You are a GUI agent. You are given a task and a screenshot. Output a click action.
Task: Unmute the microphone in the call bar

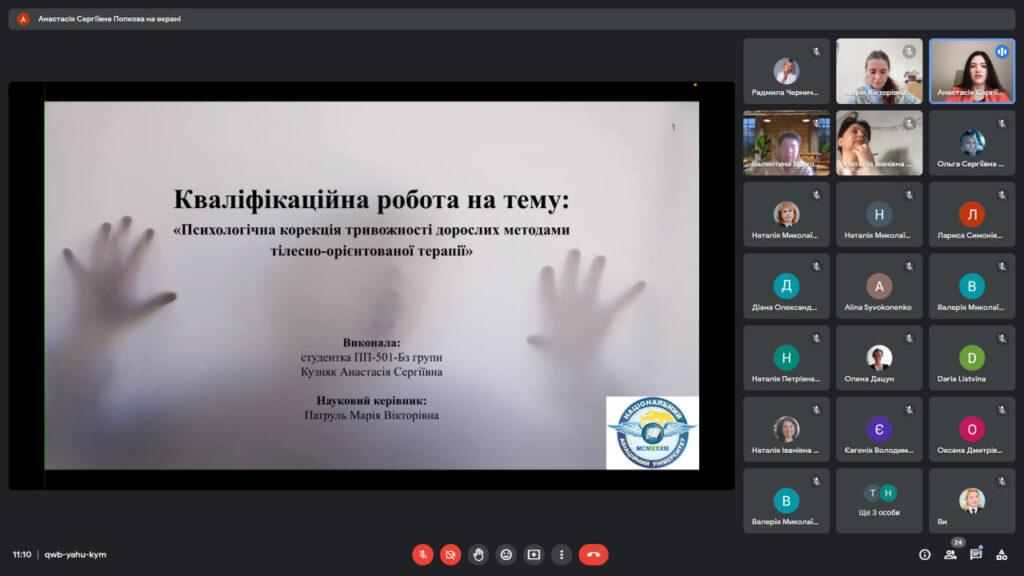(423, 554)
